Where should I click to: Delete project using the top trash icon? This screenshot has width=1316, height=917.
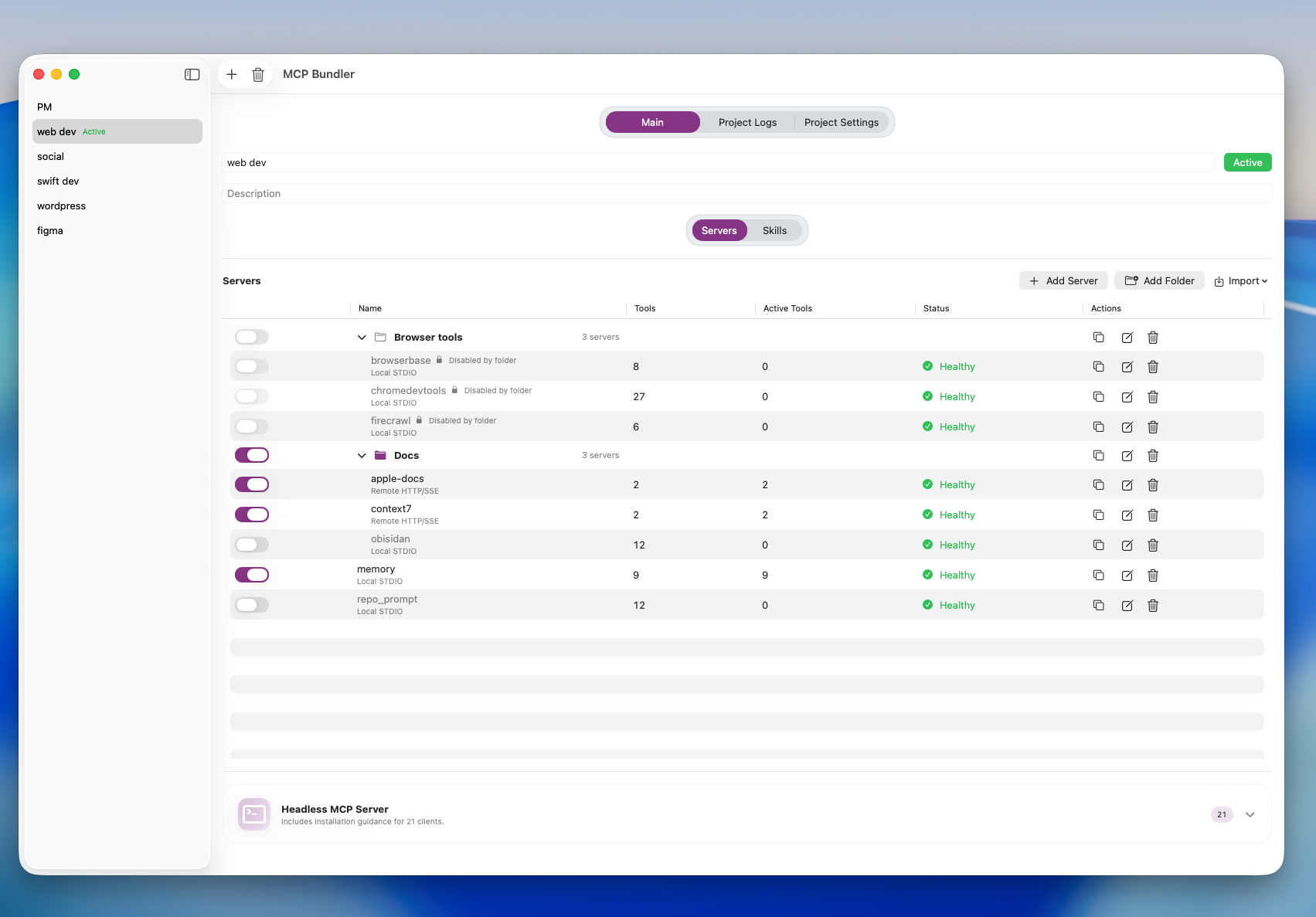[258, 74]
